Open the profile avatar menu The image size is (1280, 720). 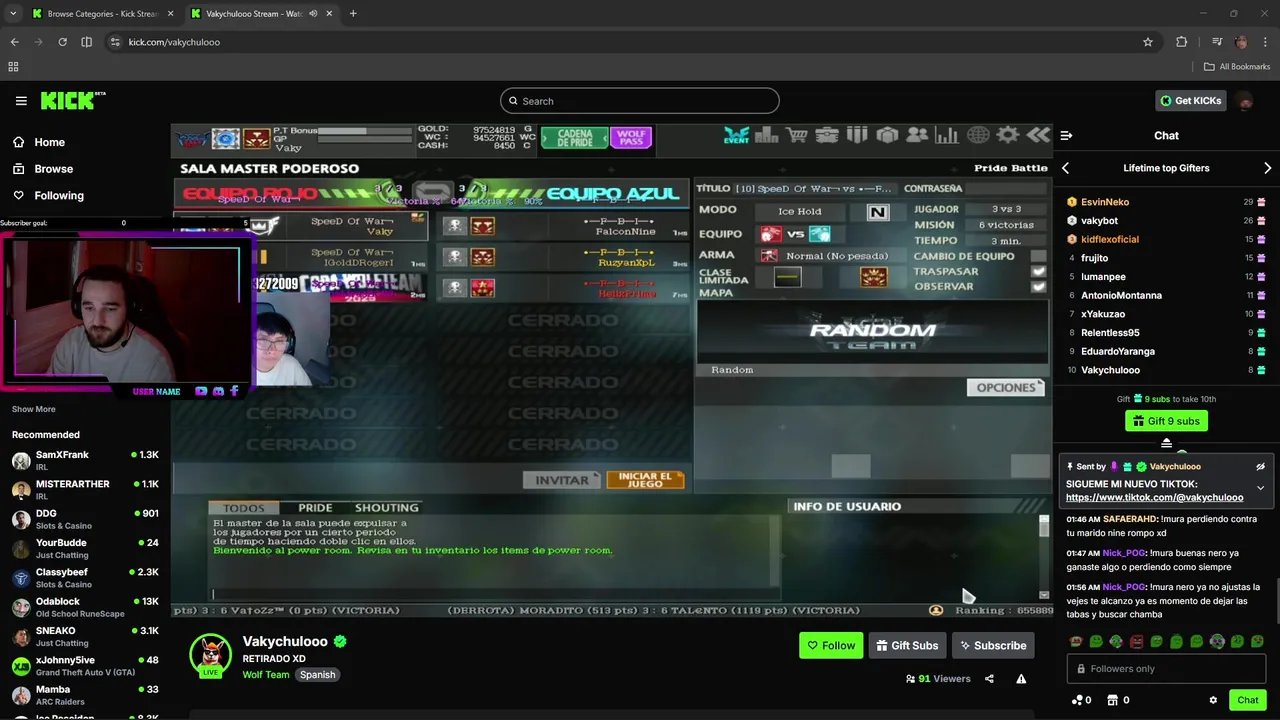(1245, 101)
